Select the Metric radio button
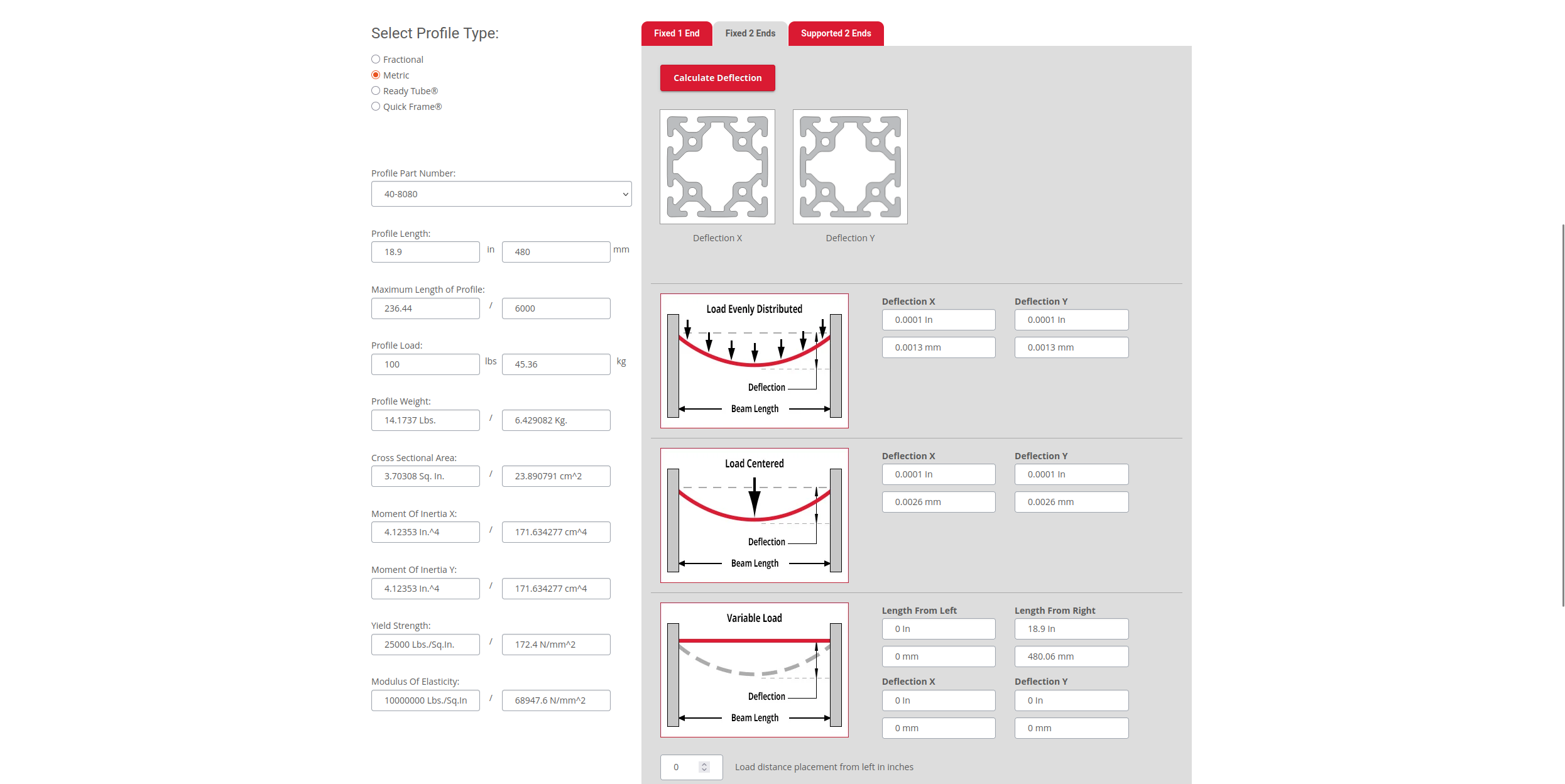The width and height of the screenshot is (1565, 784). pos(376,75)
